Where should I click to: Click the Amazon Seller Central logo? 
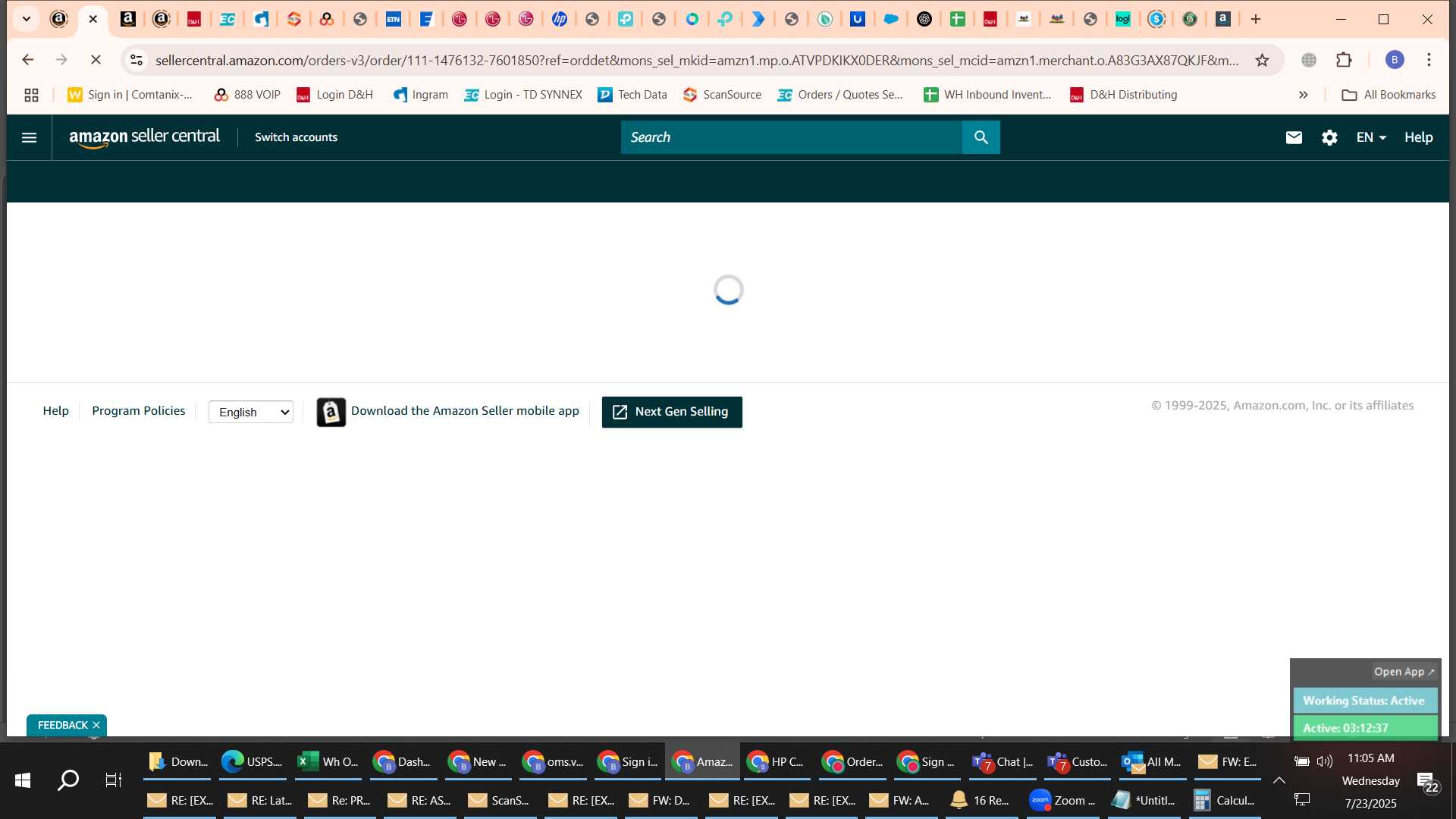(144, 137)
